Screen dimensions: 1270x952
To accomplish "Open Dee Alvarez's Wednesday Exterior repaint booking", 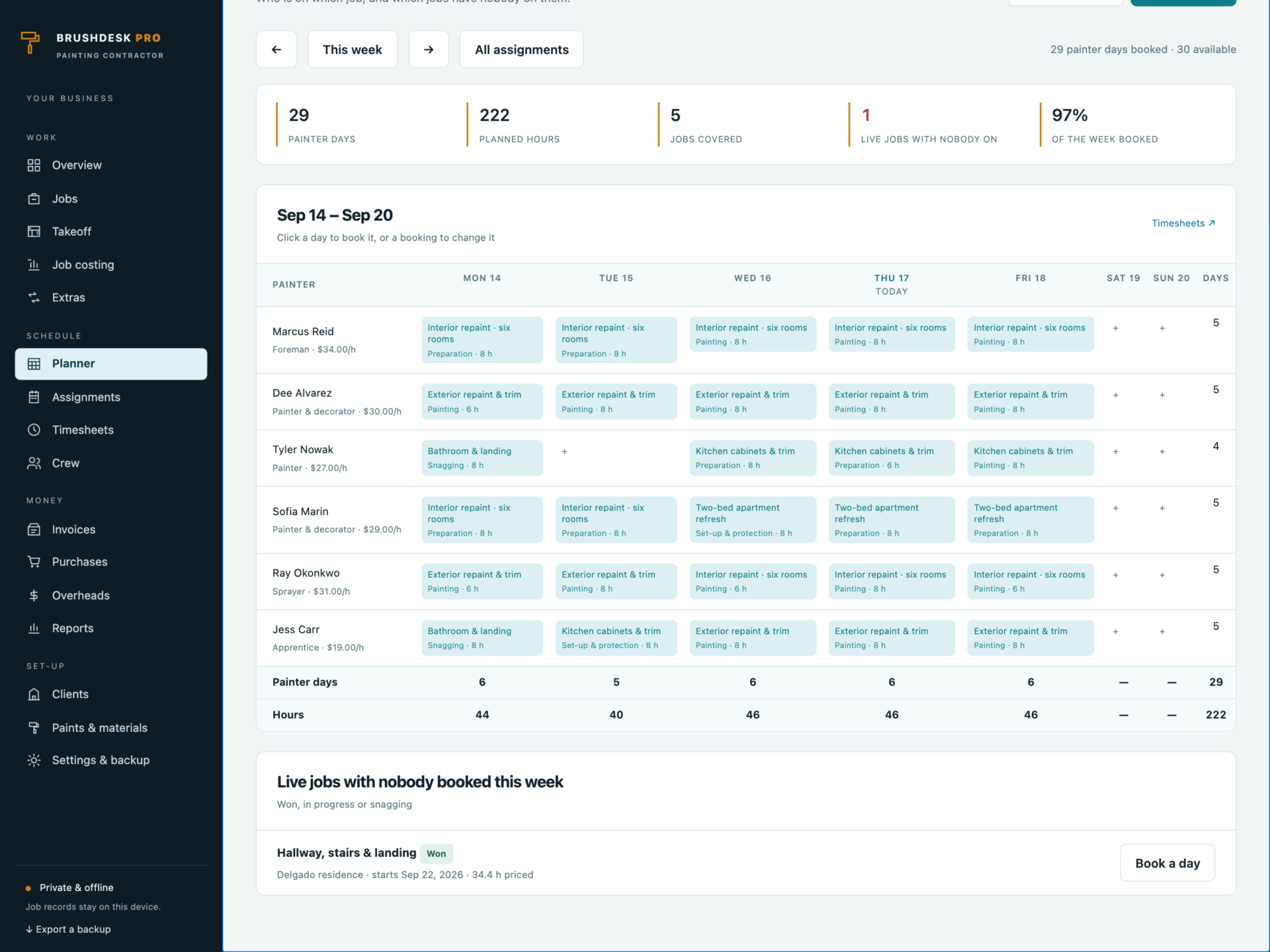I will [753, 401].
